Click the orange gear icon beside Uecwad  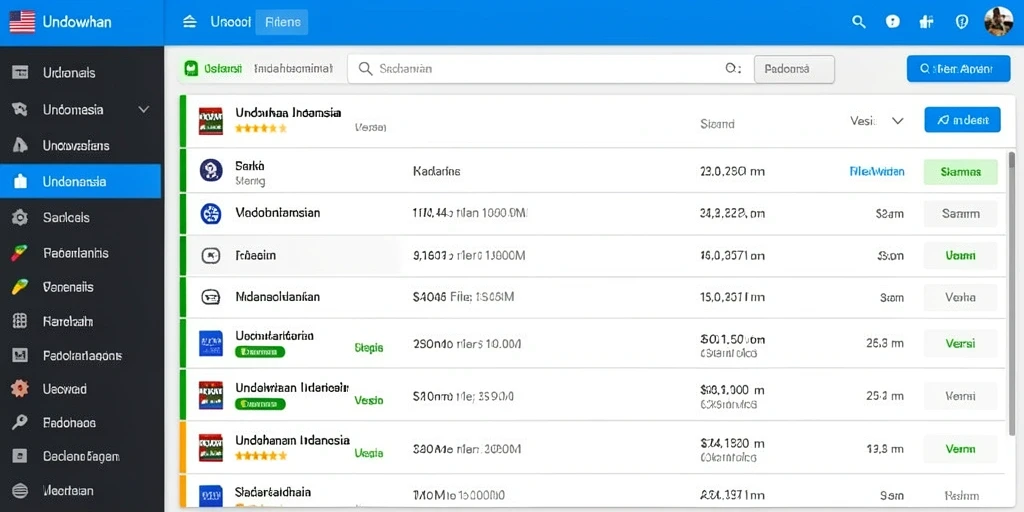[x=20, y=389]
